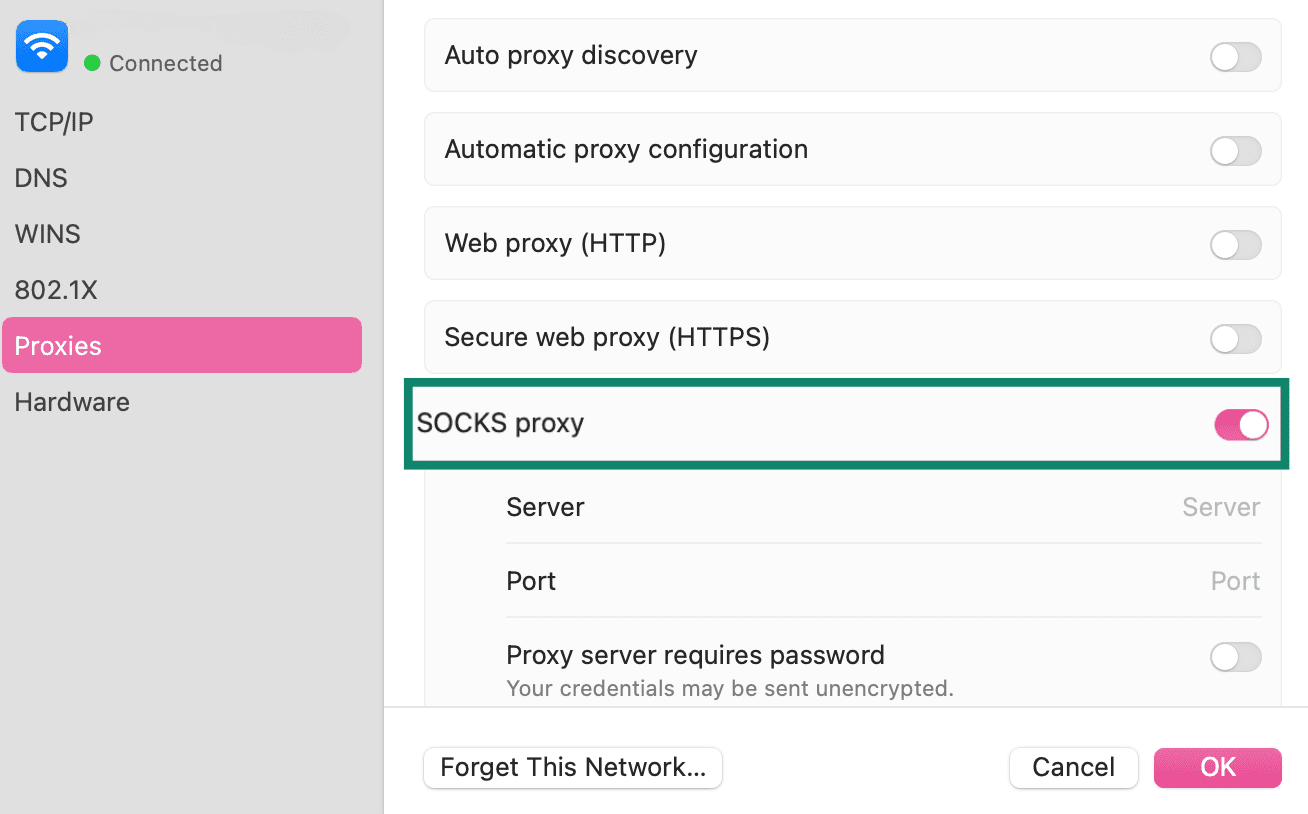Open the Hardware settings section
The image size is (1308, 814).
click(x=72, y=401)
